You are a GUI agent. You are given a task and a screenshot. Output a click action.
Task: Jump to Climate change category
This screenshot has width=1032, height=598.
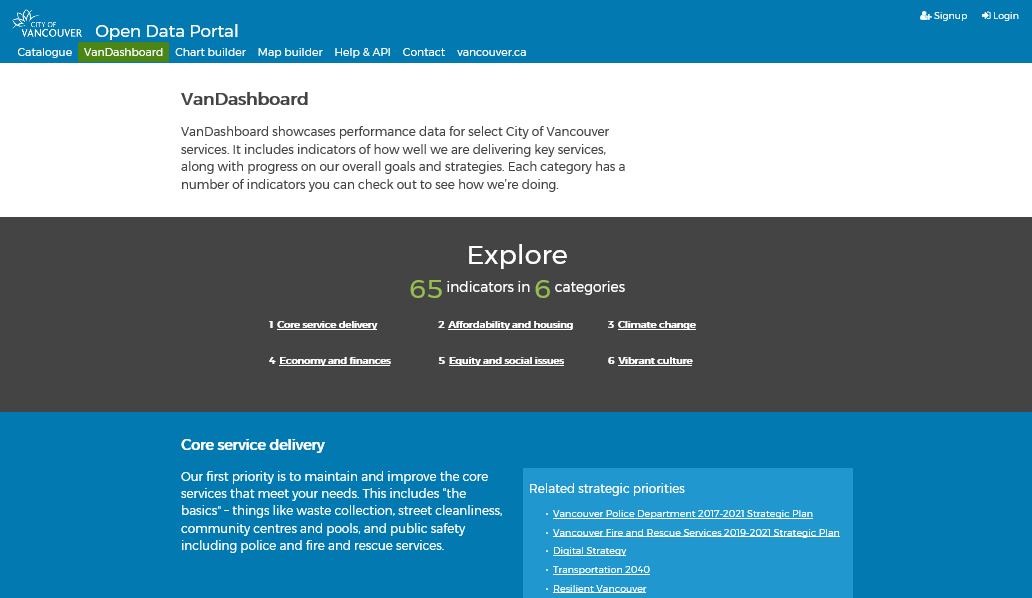click(656, 324)
